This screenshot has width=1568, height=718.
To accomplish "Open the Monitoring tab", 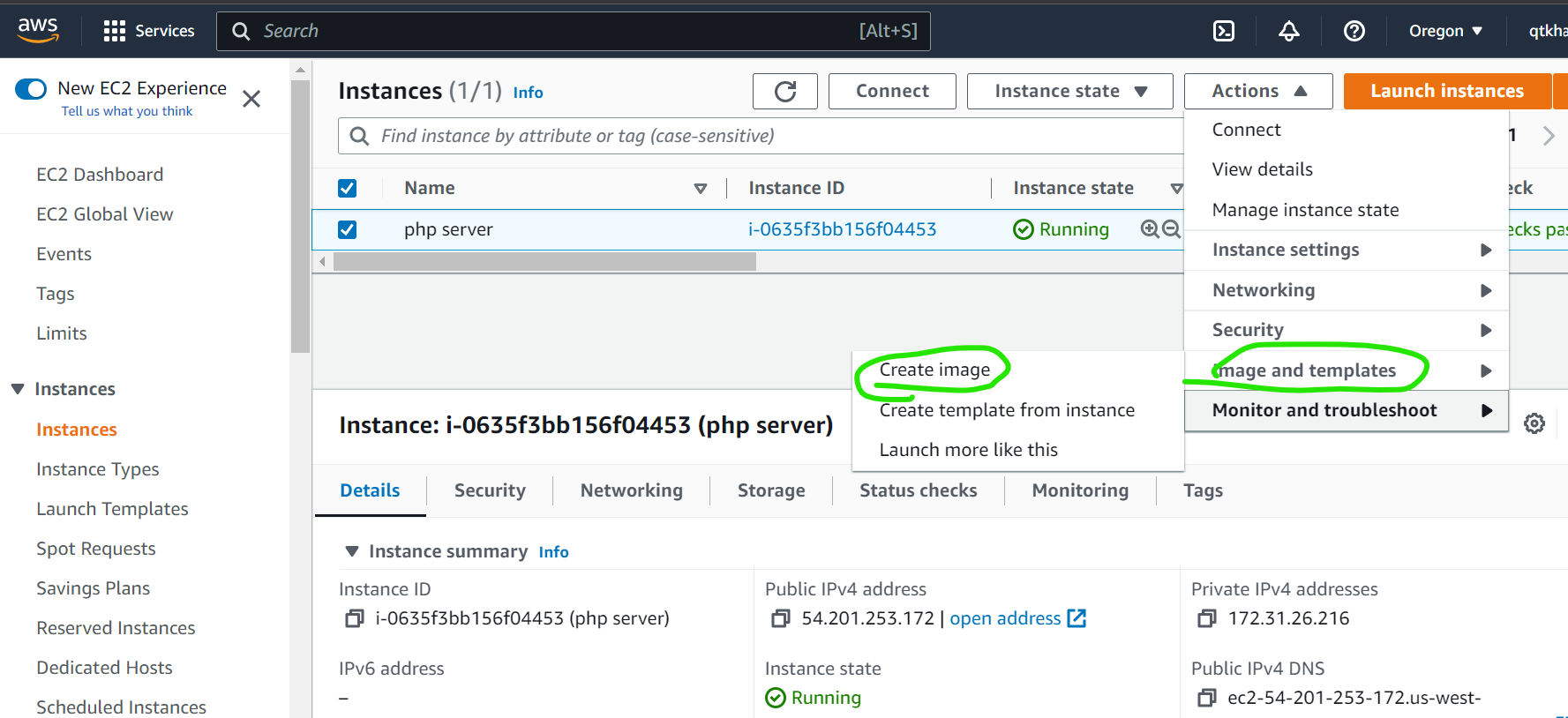I will 1080,490.
